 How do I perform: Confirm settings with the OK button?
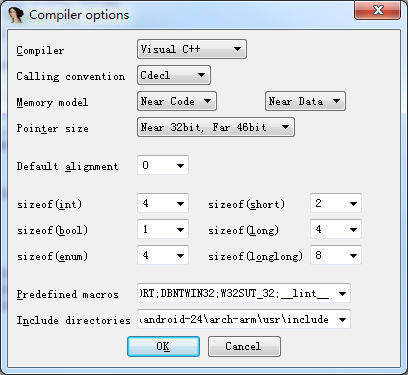point(163,346)
